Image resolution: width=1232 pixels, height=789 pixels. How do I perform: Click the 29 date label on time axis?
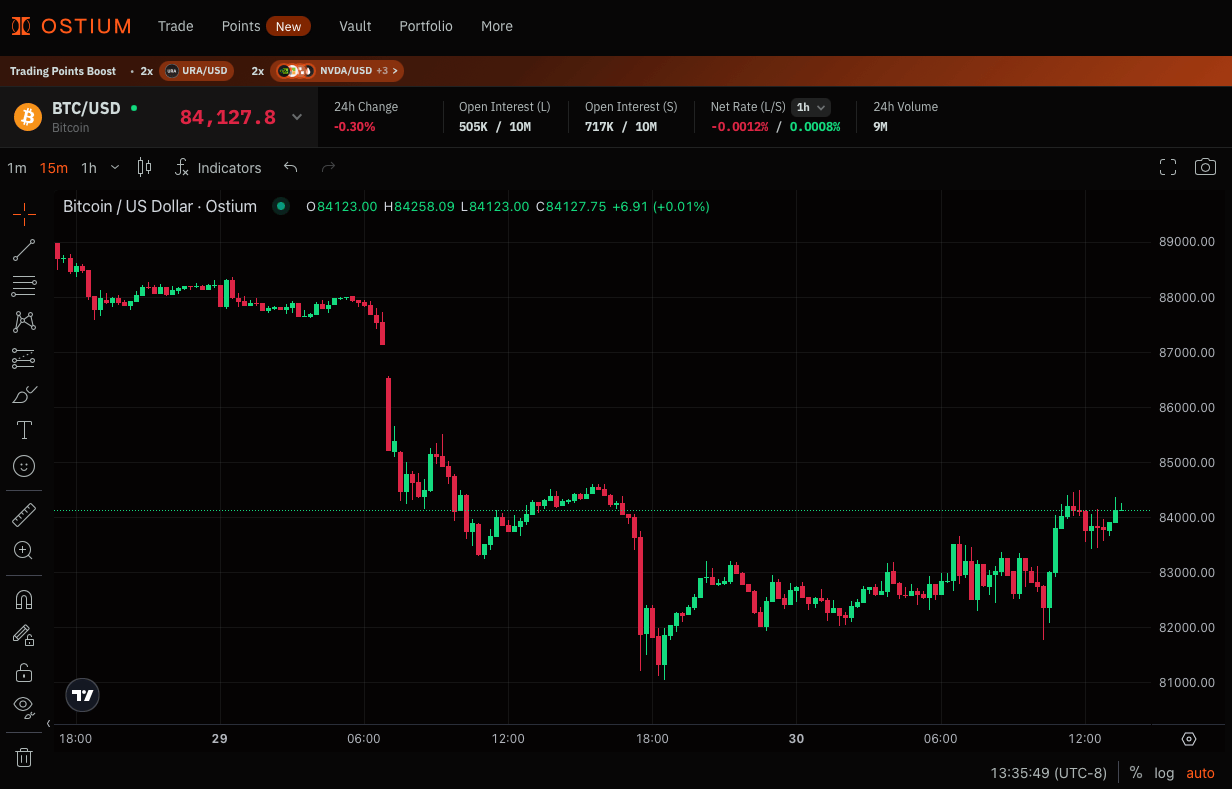coord(220,739)
